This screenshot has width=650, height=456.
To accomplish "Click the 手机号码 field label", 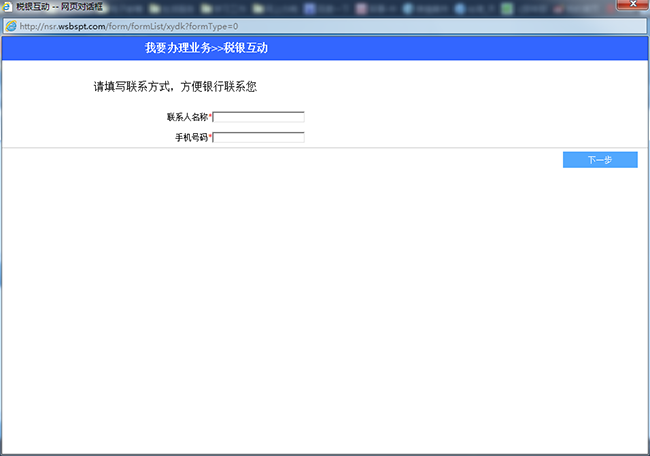I will tap(190, 137).
